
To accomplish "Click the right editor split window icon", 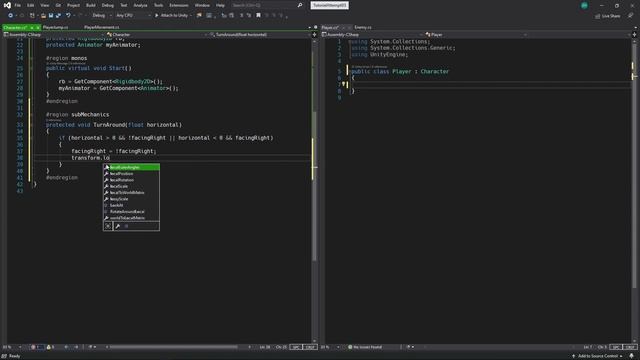I will point(634,35).
